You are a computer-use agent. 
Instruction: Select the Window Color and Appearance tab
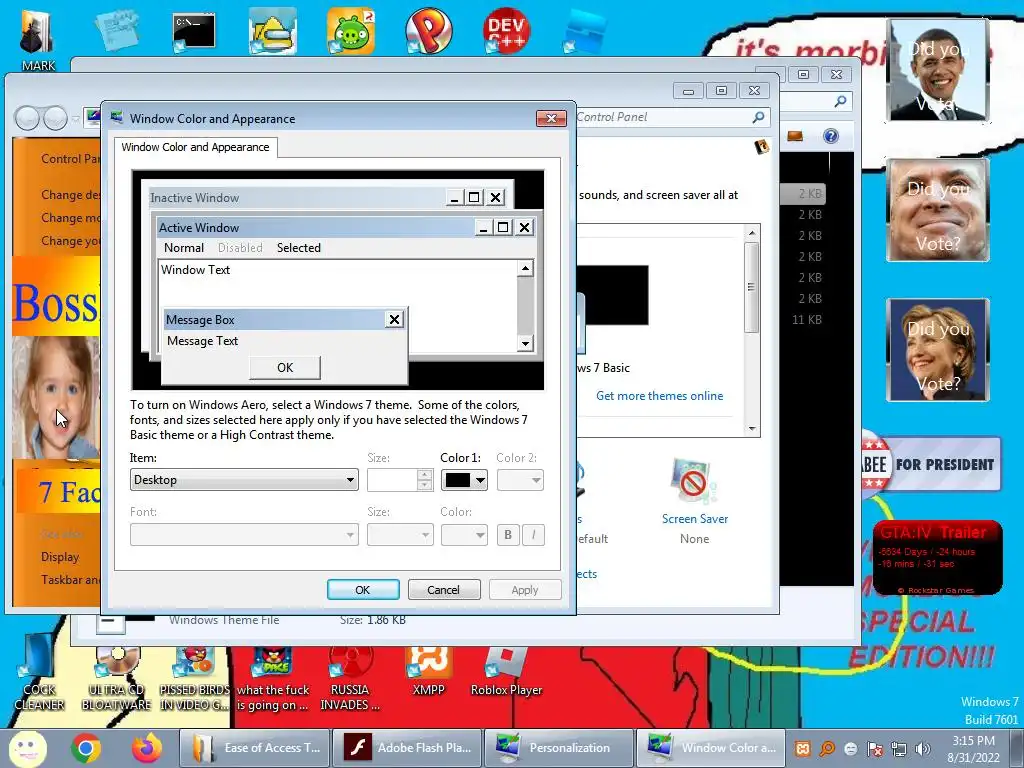pyautogui.click(x=195, y=147)
